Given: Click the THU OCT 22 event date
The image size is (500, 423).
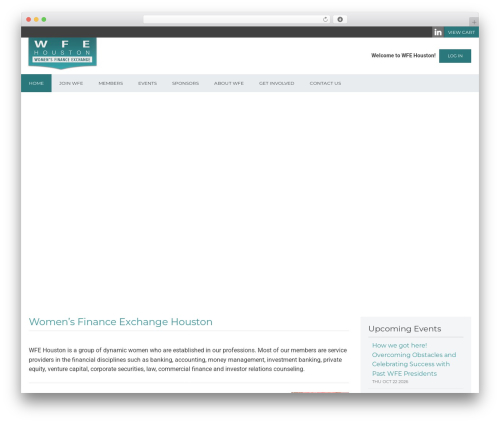Looking at the screenshot, I should click(390, 382).
